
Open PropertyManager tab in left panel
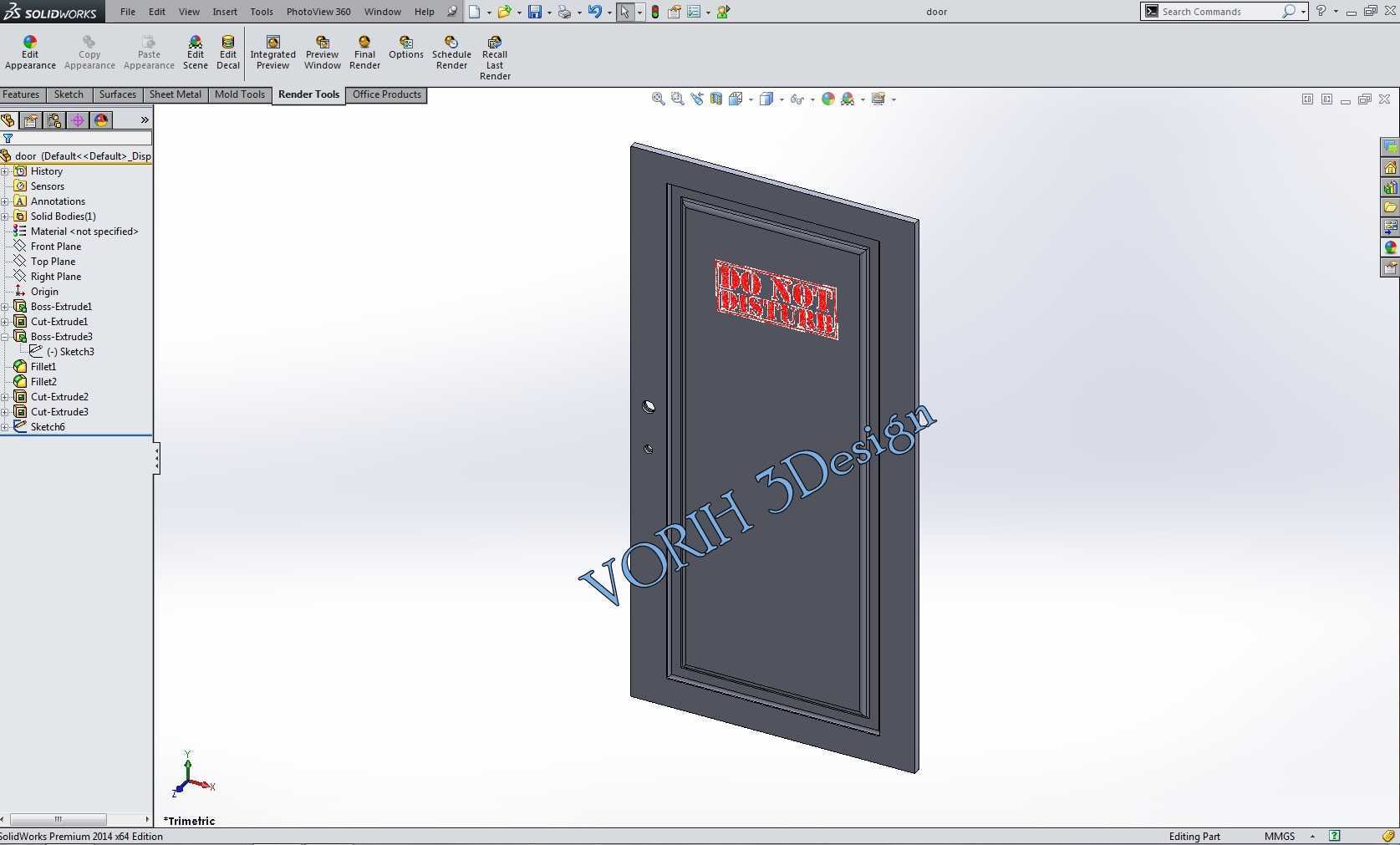pos(31,120)
